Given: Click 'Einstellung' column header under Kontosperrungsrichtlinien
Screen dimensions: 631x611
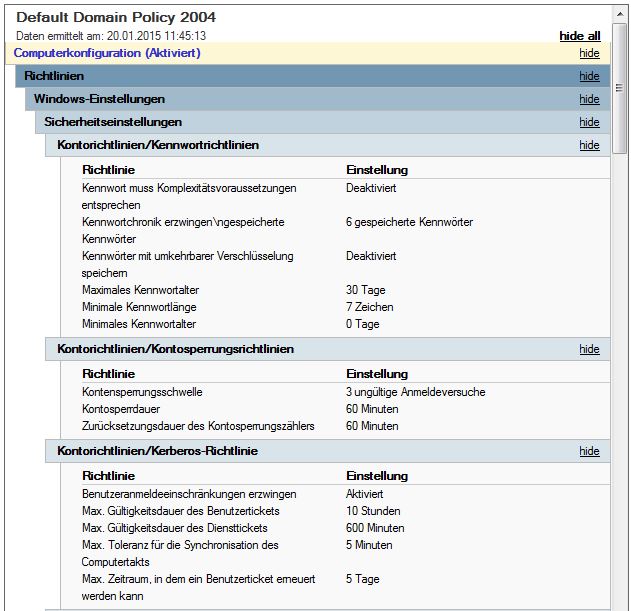Looking at the screenshot, I should pos(377,374).
